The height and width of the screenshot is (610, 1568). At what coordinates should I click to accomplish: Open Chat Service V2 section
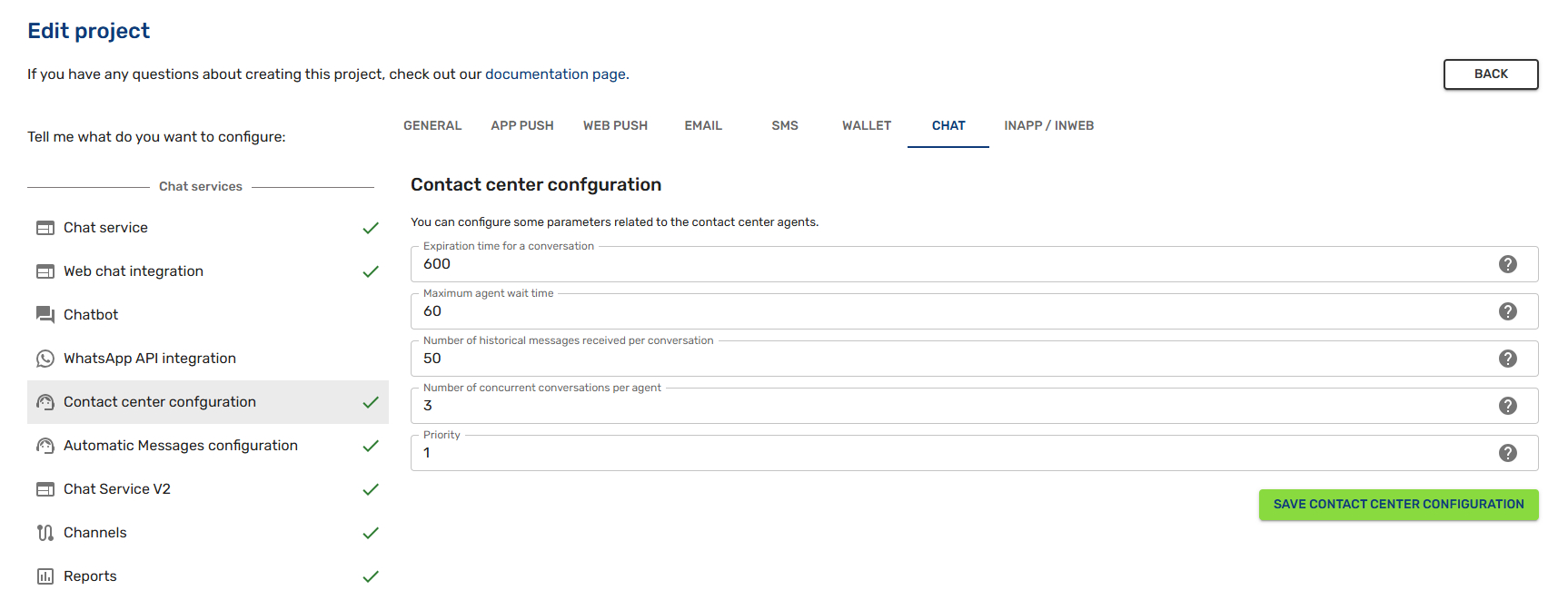pyautogui.click(x=208, y=489)
